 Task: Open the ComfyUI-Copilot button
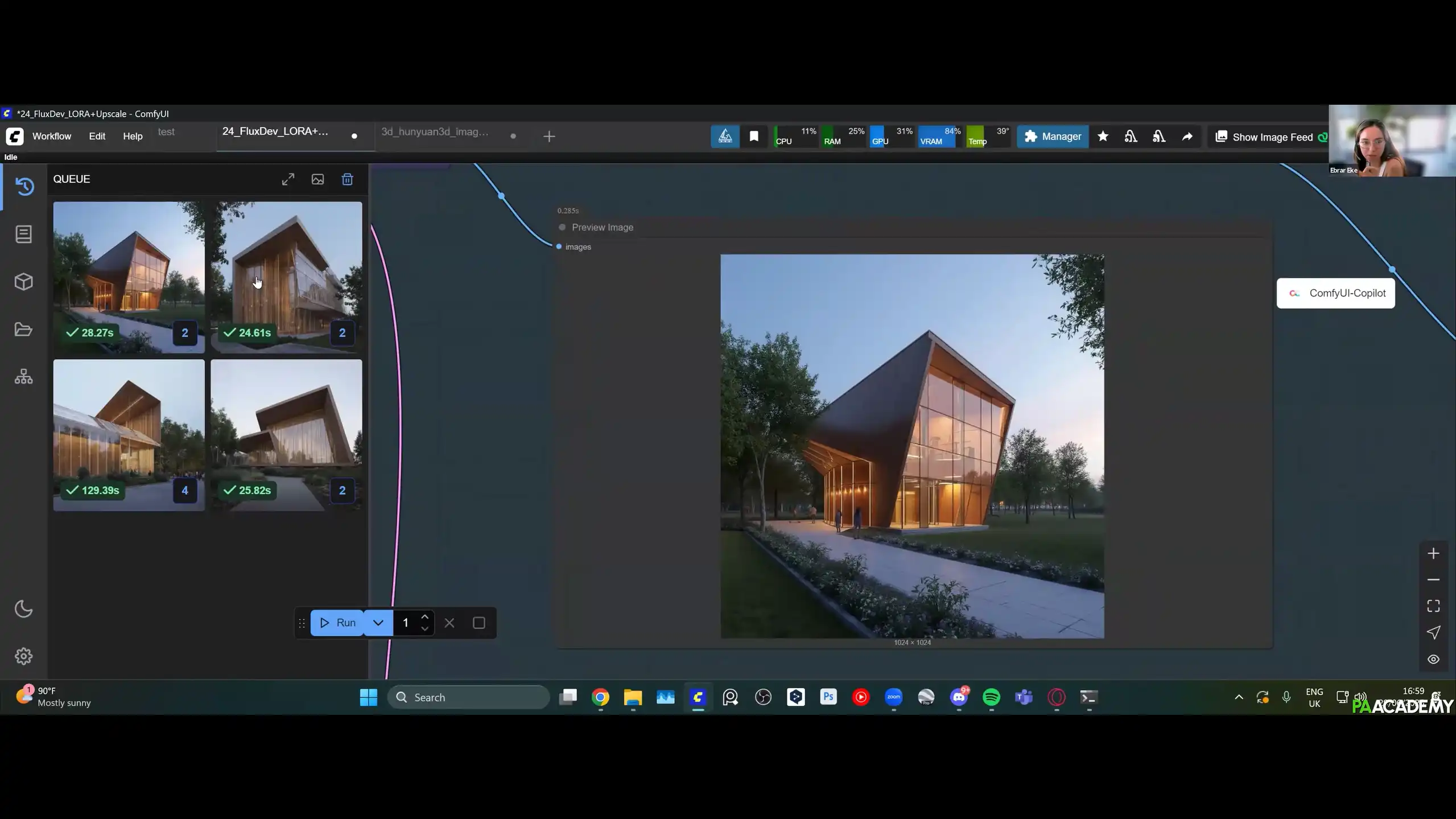[1335, 293]
